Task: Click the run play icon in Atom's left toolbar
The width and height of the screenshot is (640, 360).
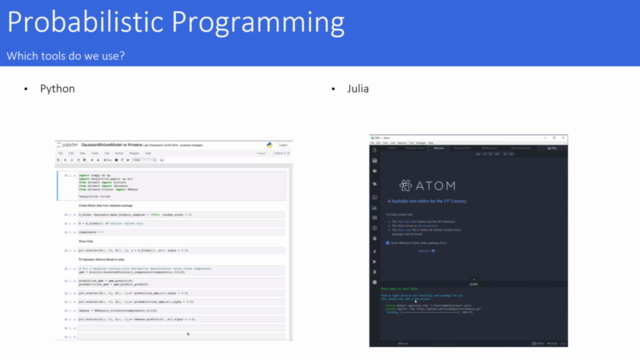Action: point(375,262)
